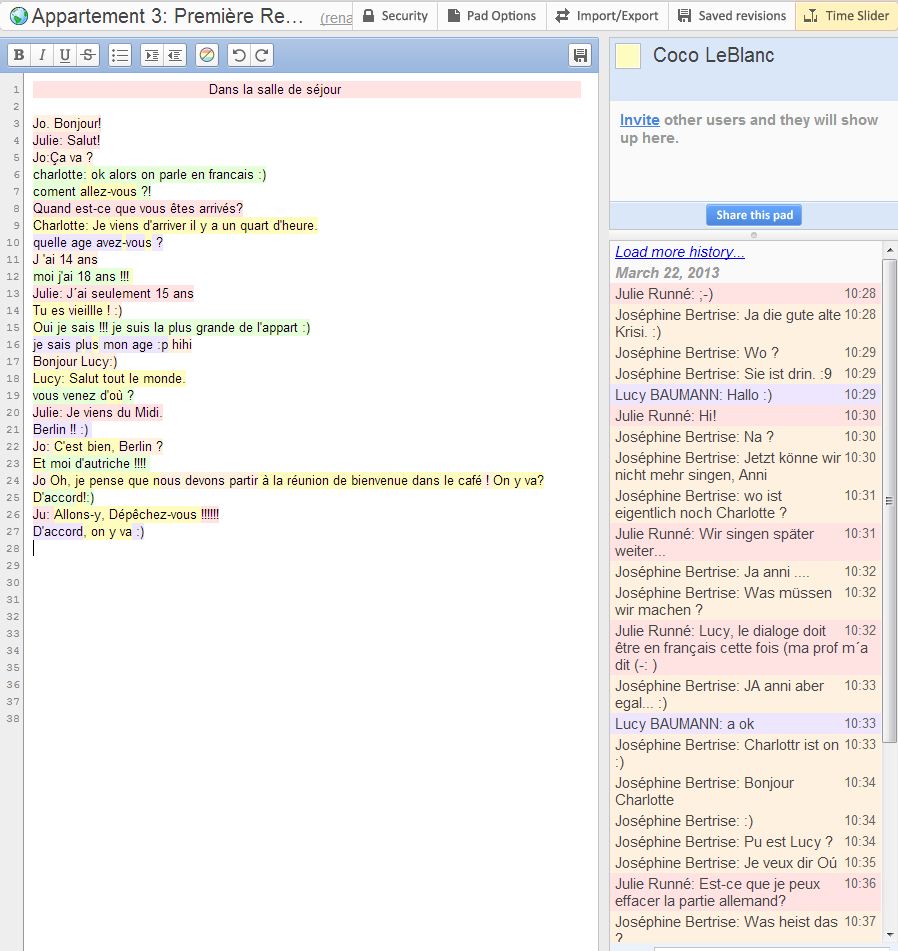Show Saved revisions
The image size is (898, 951).
(731, 16)
